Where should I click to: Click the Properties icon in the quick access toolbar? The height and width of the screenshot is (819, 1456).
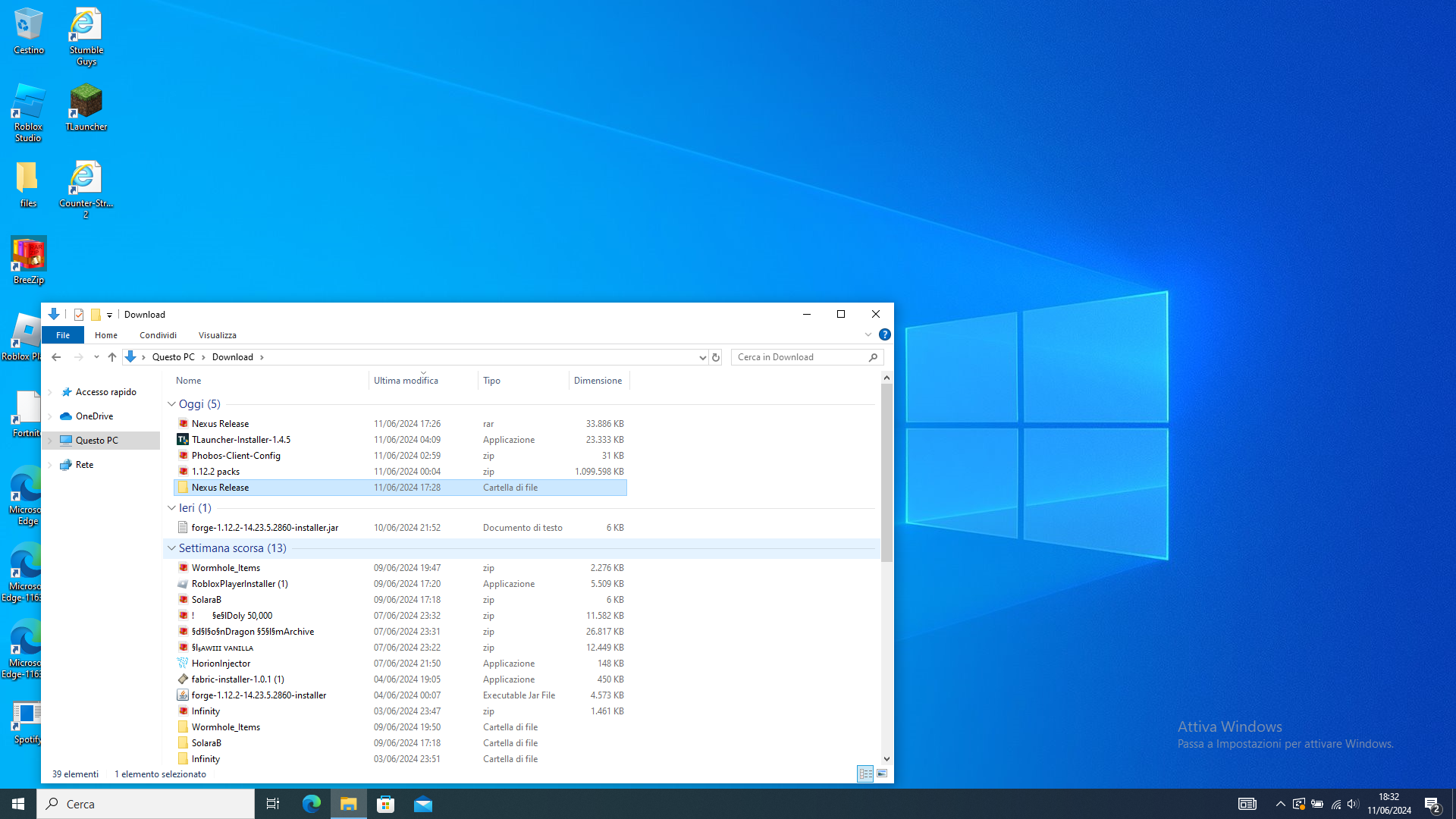79,315
